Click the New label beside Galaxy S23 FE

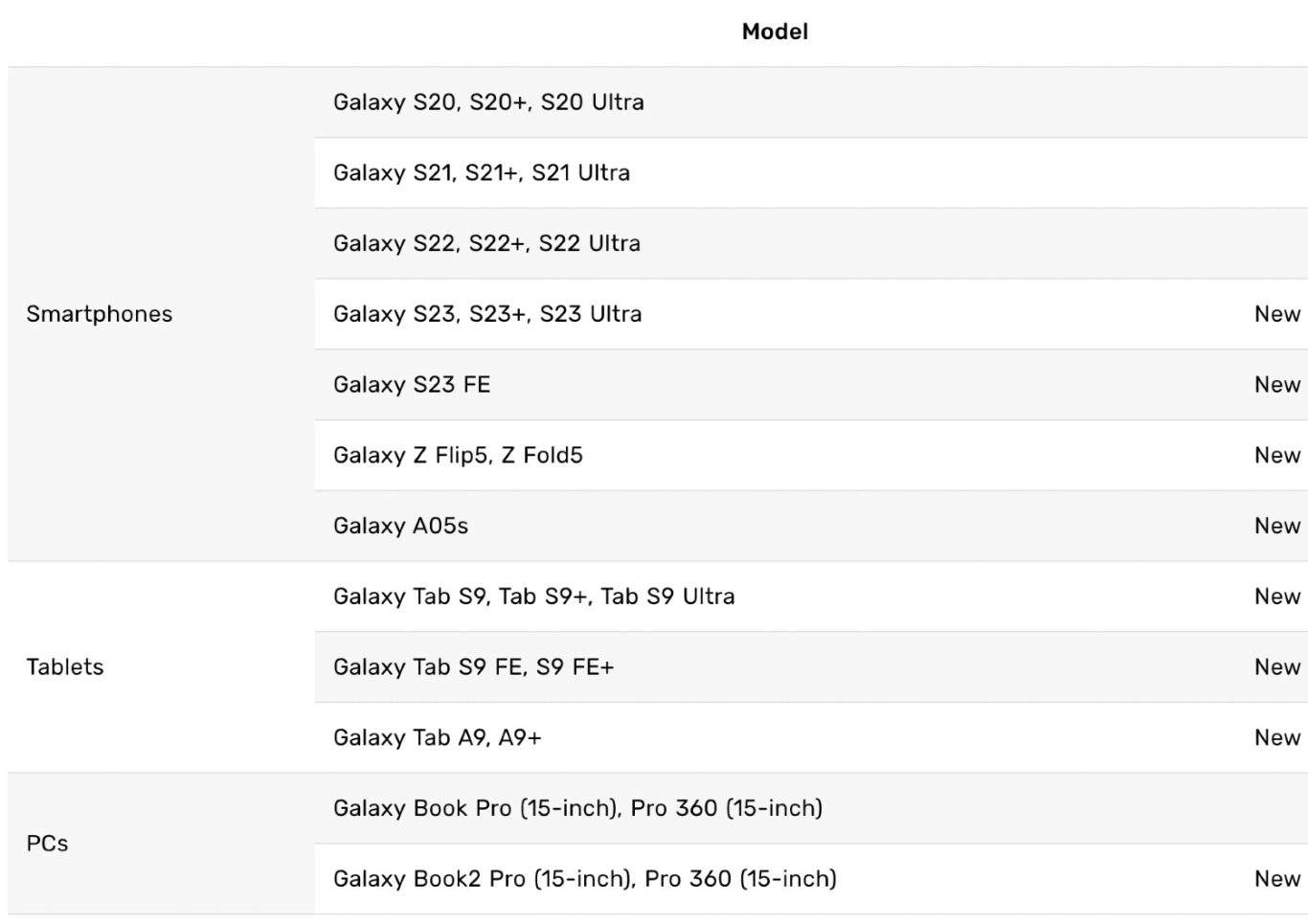[x=1277, y=385]
